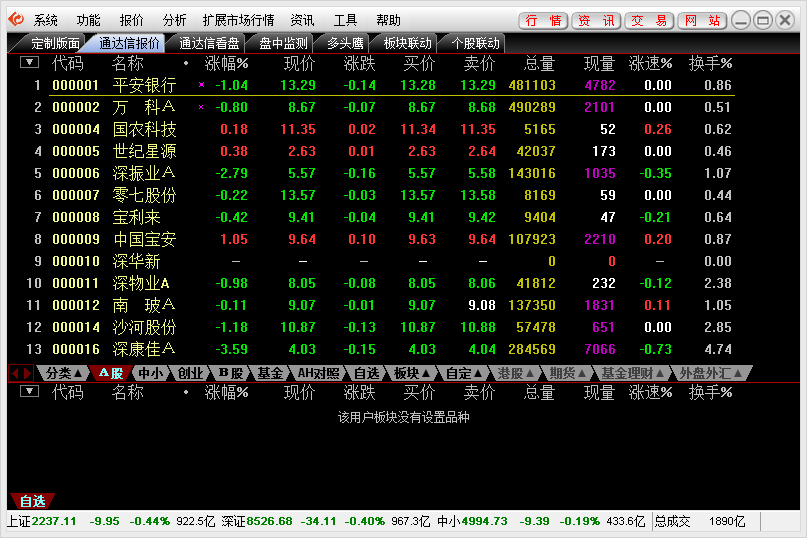The image size is (807, 538).
Task: Expand the 期货 tab menu
Action: 567,373
